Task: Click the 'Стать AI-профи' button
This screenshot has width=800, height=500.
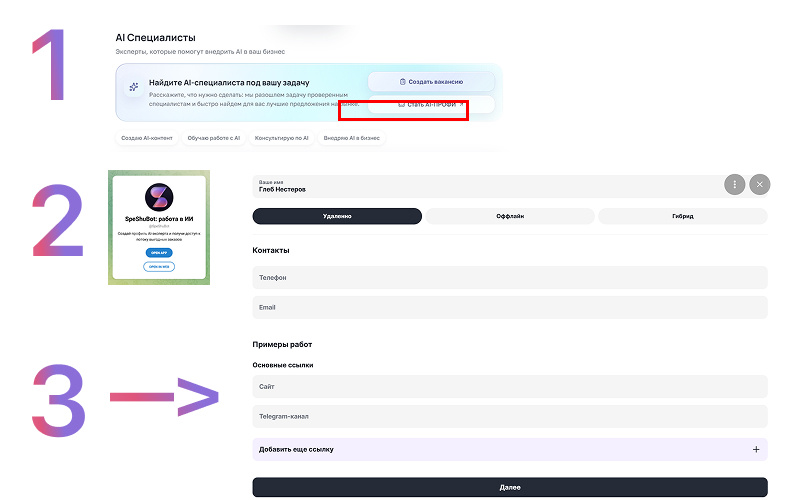Action: [x=432, y=105]
